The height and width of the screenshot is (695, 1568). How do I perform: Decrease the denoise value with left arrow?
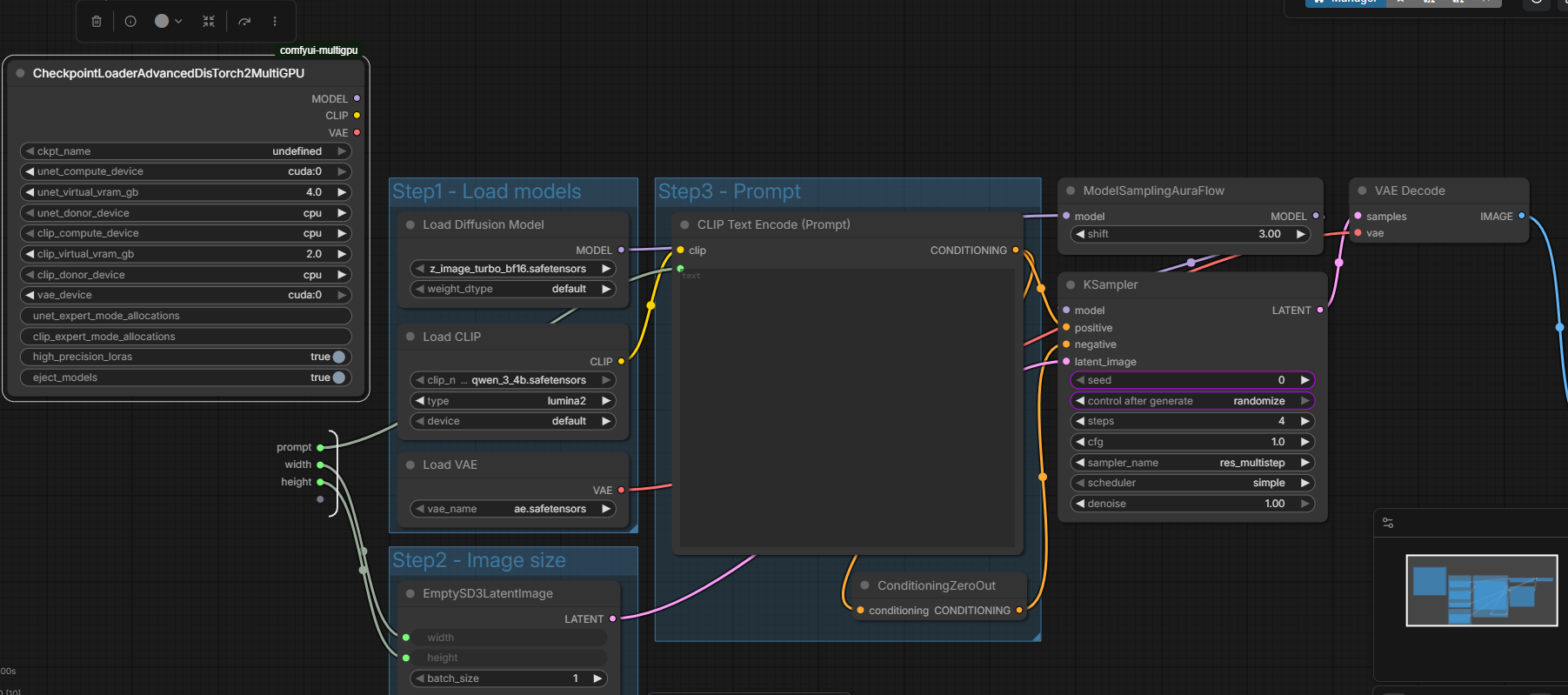pyautogui.click(x=1080, y=504)
